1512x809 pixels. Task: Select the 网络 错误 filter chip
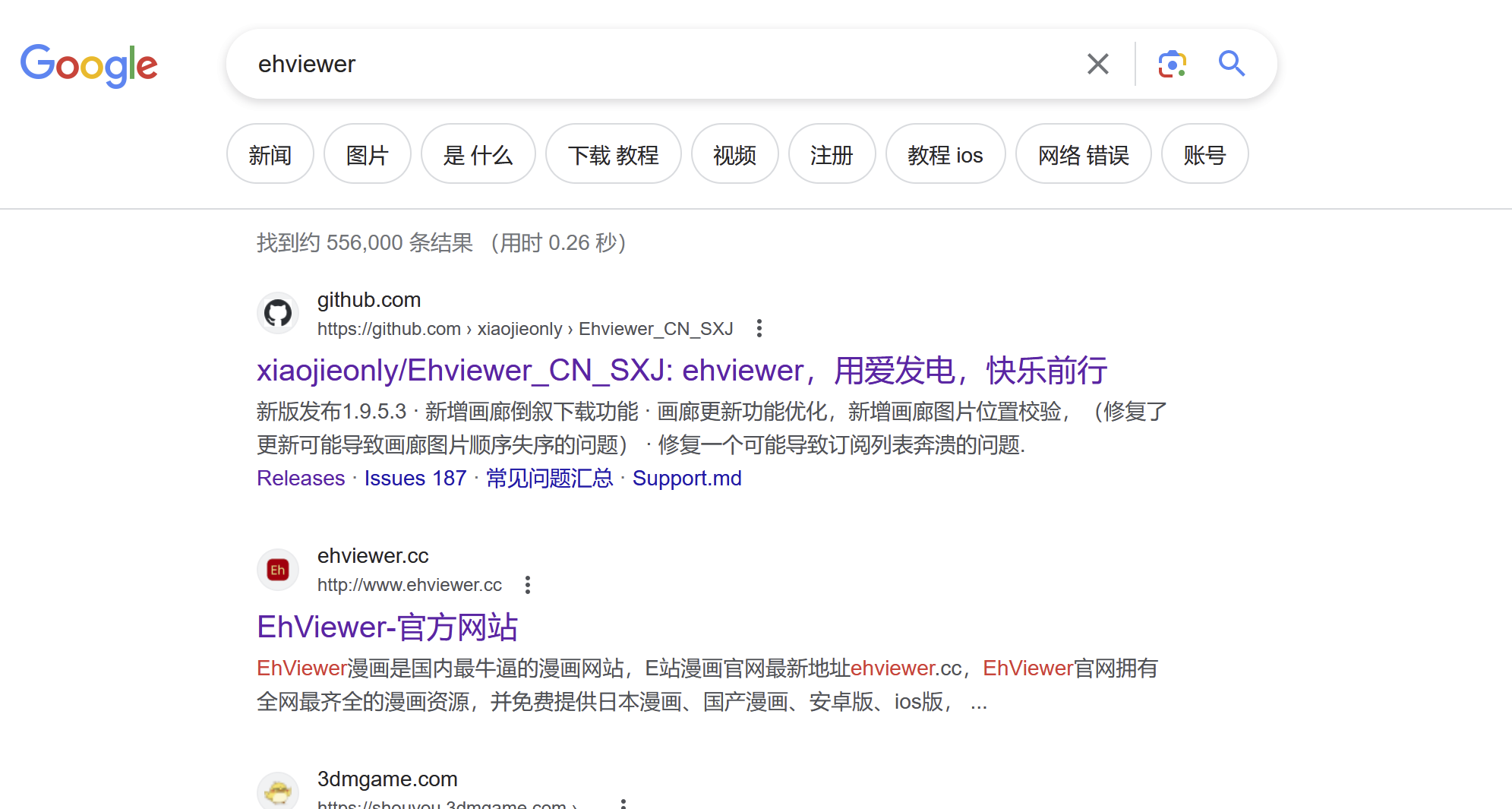1084,154
